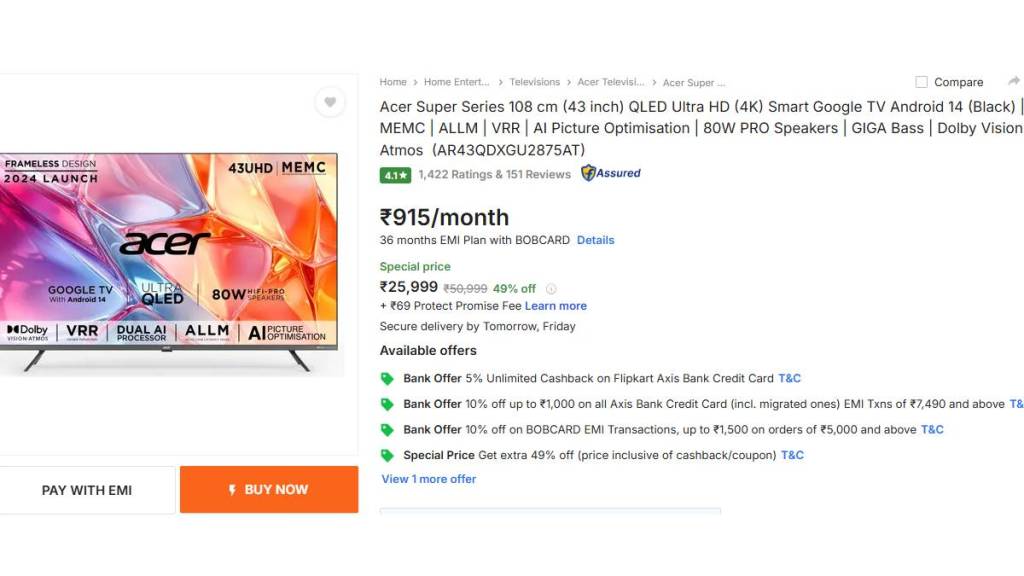Open EMI plan Details link
The height and width of the screenshot is (576, 1024).
(595, 240)
